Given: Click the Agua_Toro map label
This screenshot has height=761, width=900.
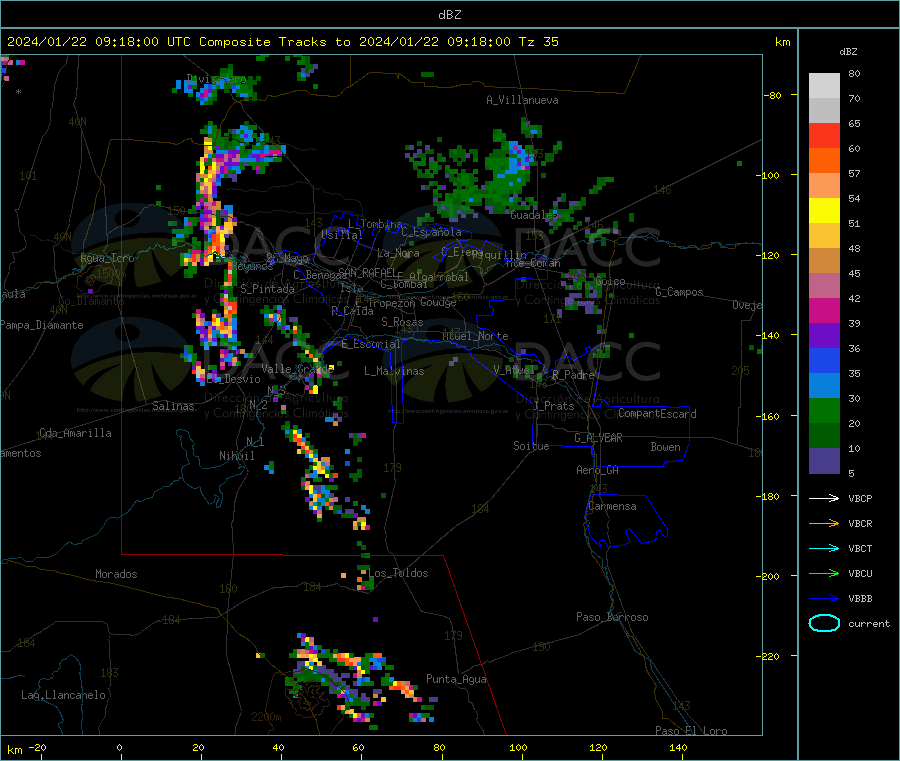Looking at the screenshot, I should pos(107,258).
